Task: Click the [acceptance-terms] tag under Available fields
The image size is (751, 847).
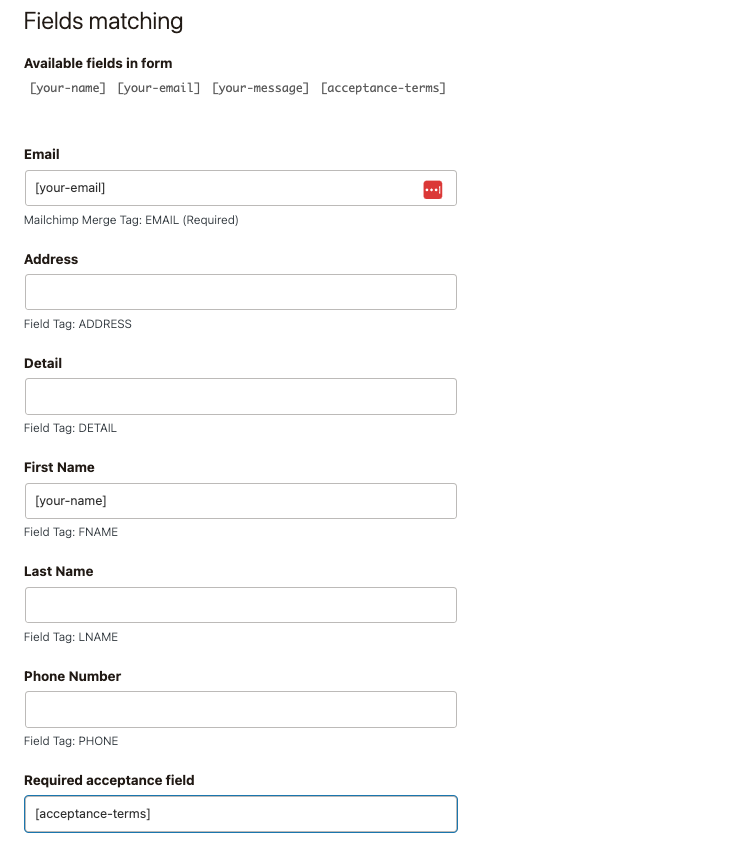Action: click(383, 88)
